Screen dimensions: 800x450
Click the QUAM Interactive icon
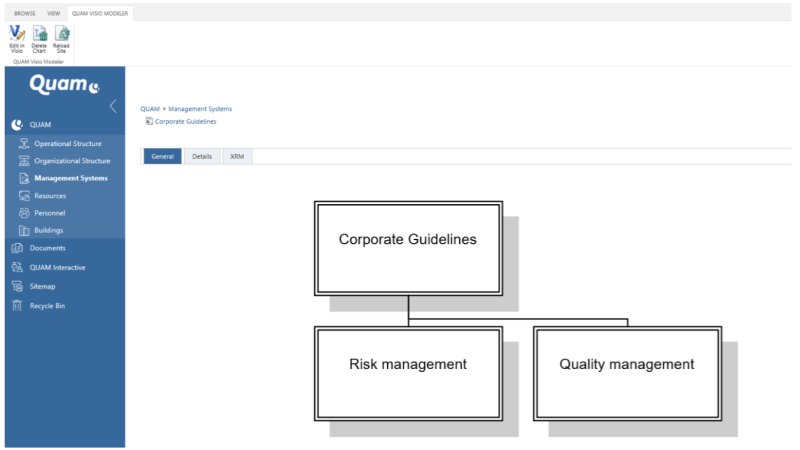17,267
